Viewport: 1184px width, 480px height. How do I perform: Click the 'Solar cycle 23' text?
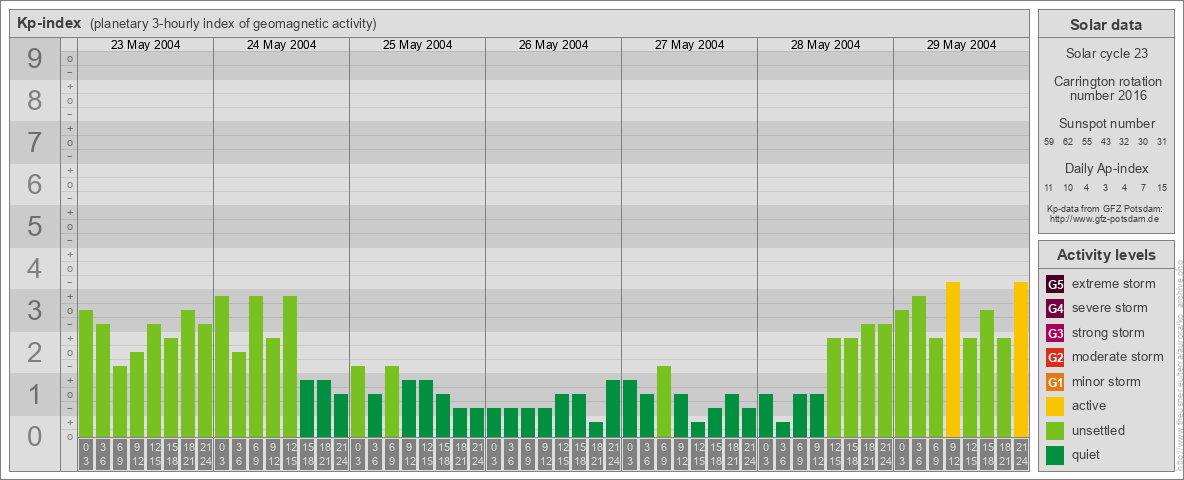[x=1106, y=54]
